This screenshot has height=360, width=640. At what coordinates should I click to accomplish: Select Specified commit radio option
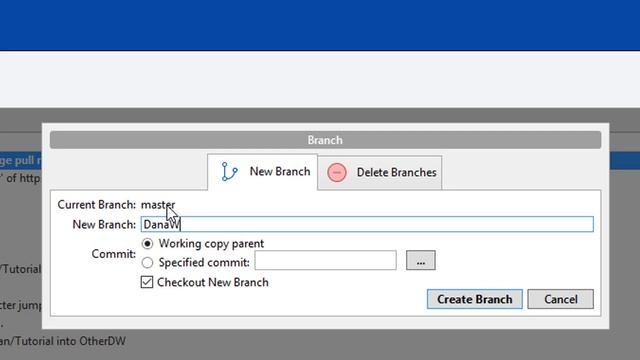147,262
